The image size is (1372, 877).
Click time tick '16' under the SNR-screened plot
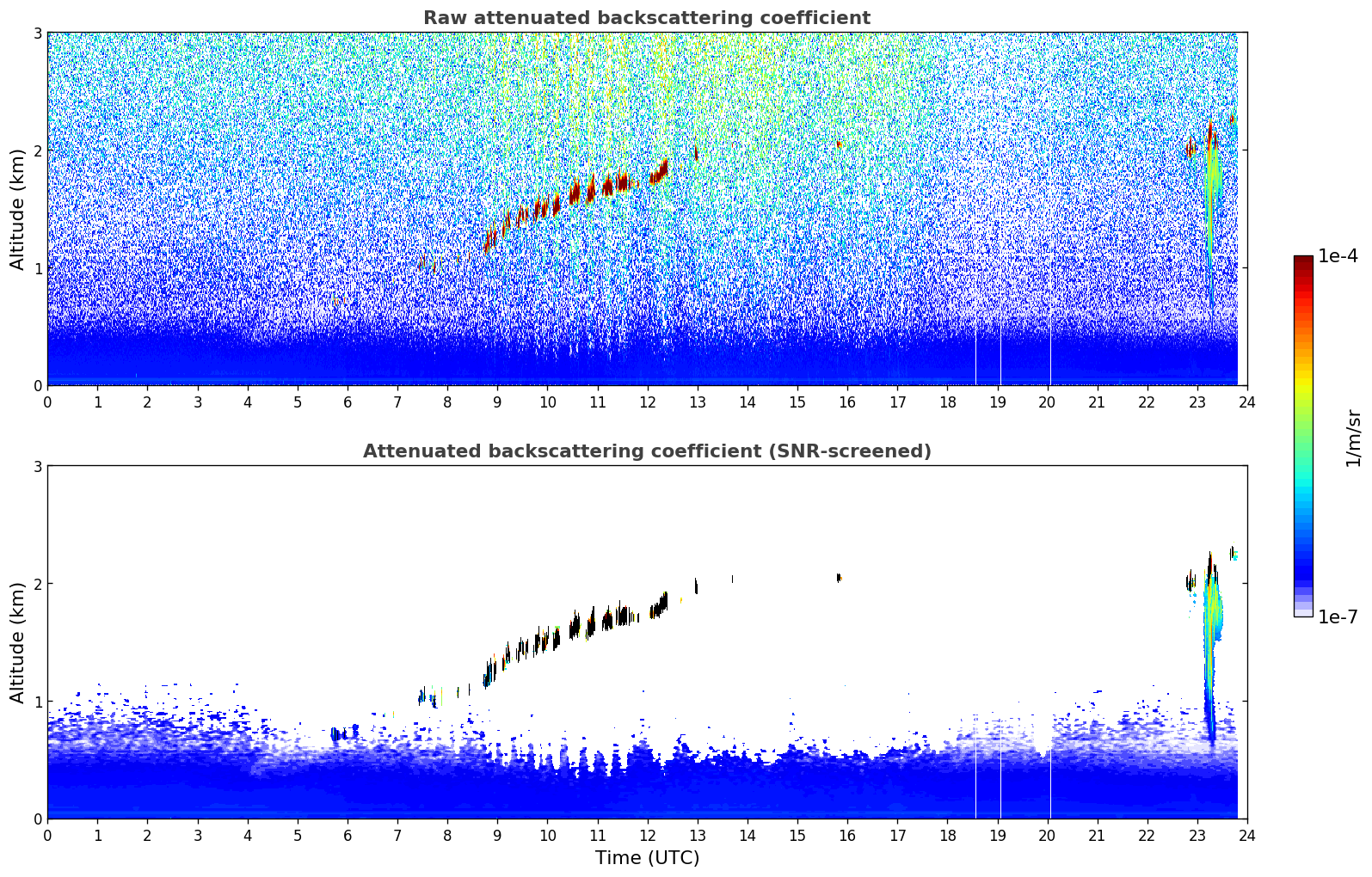click(847, 835)
